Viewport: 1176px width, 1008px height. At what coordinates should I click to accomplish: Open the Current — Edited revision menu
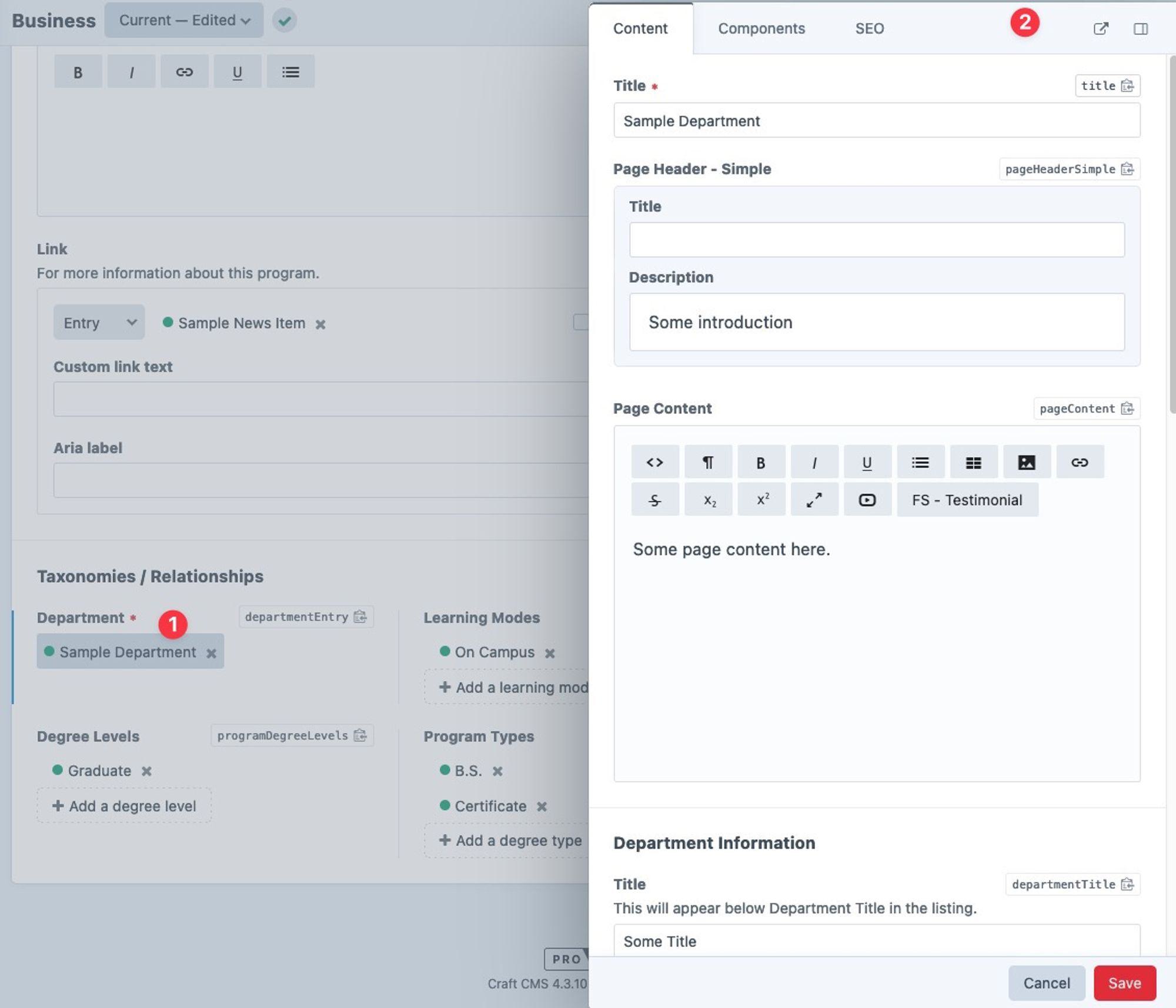click(x=184, y=21)
